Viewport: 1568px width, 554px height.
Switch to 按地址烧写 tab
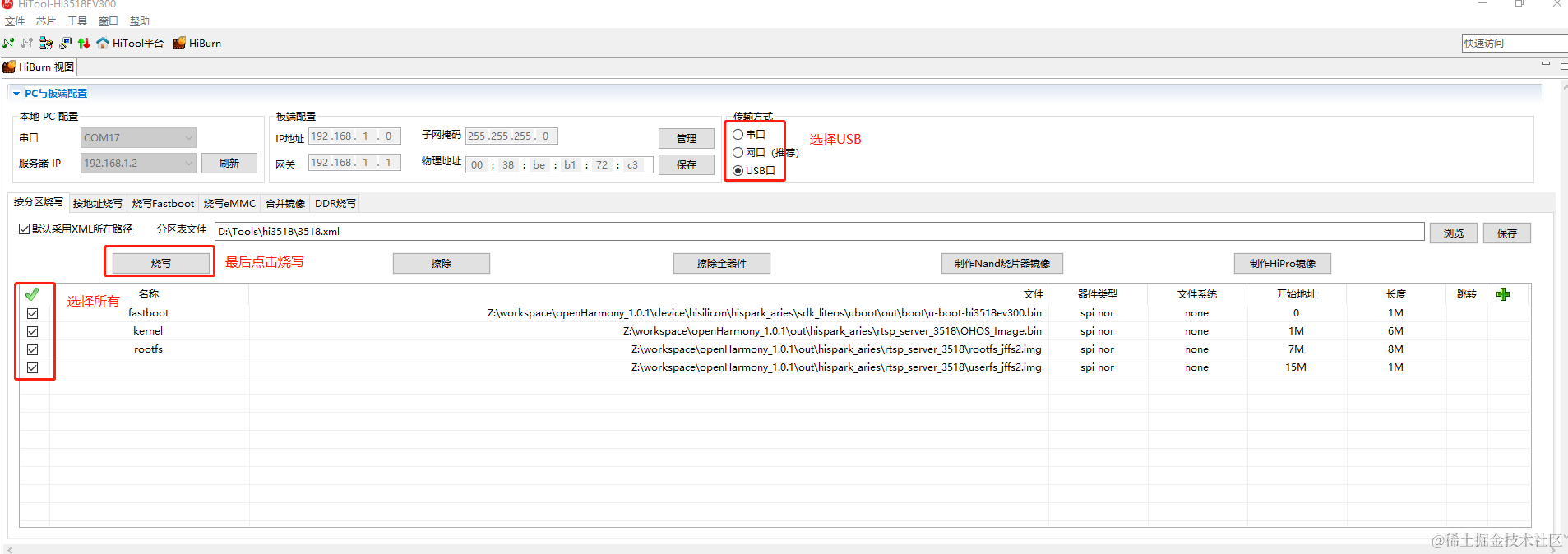[x=97, y=203]
